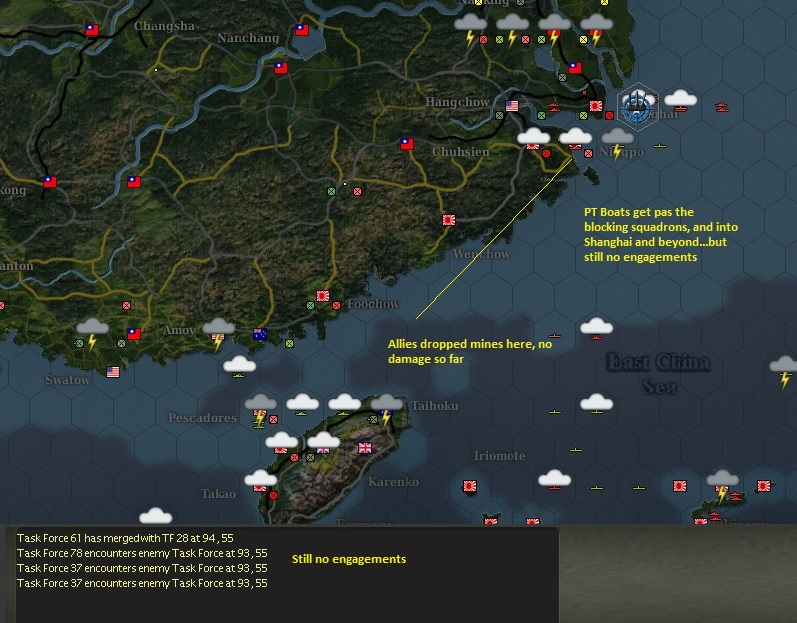The height and width of the screenshot is (623, 797).
Task: Click the Hangchow city label
Action: 457,102
